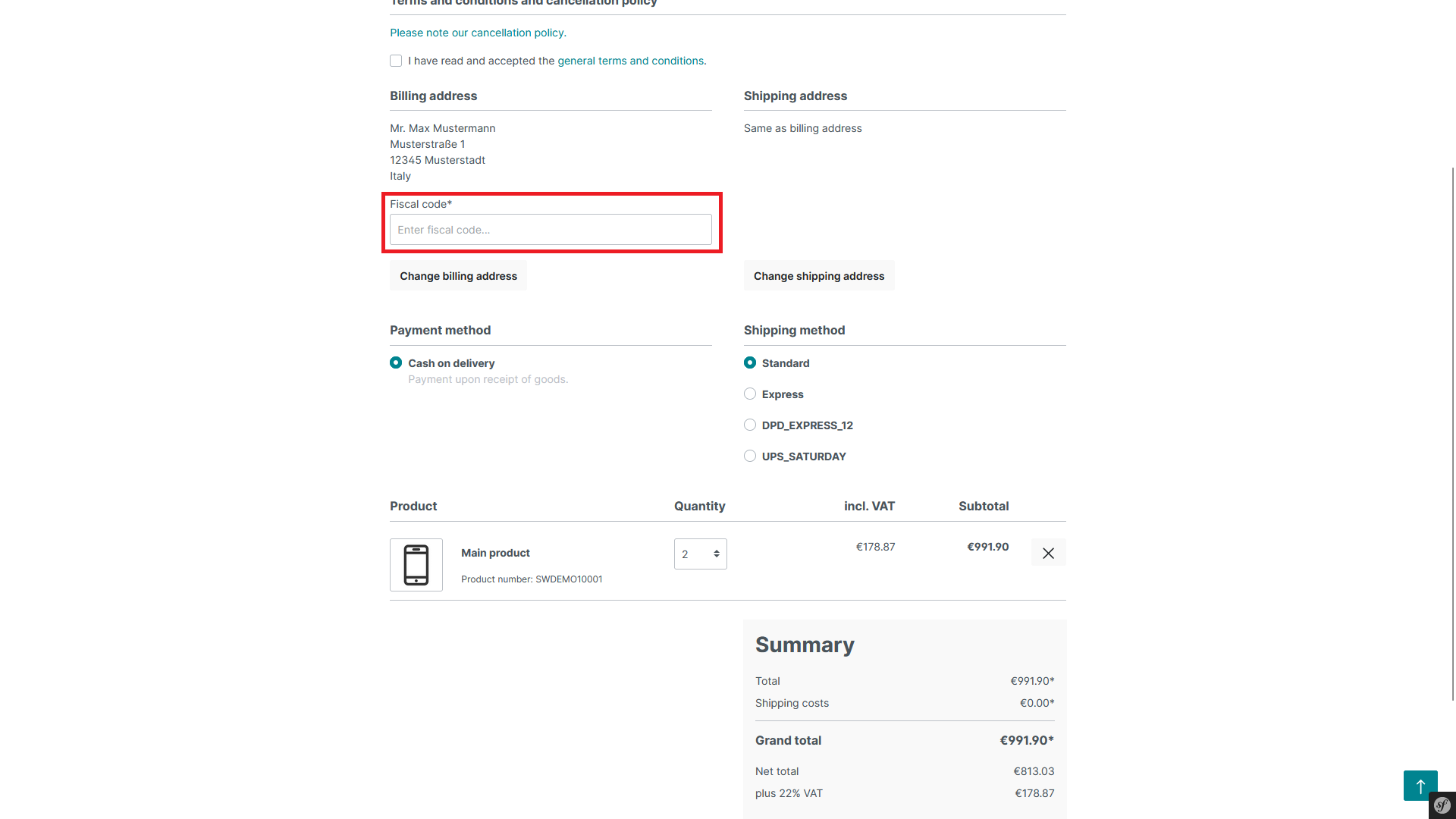1456x819 pixels.
Task: Click the Billing address section header
Action: point(433,96)
